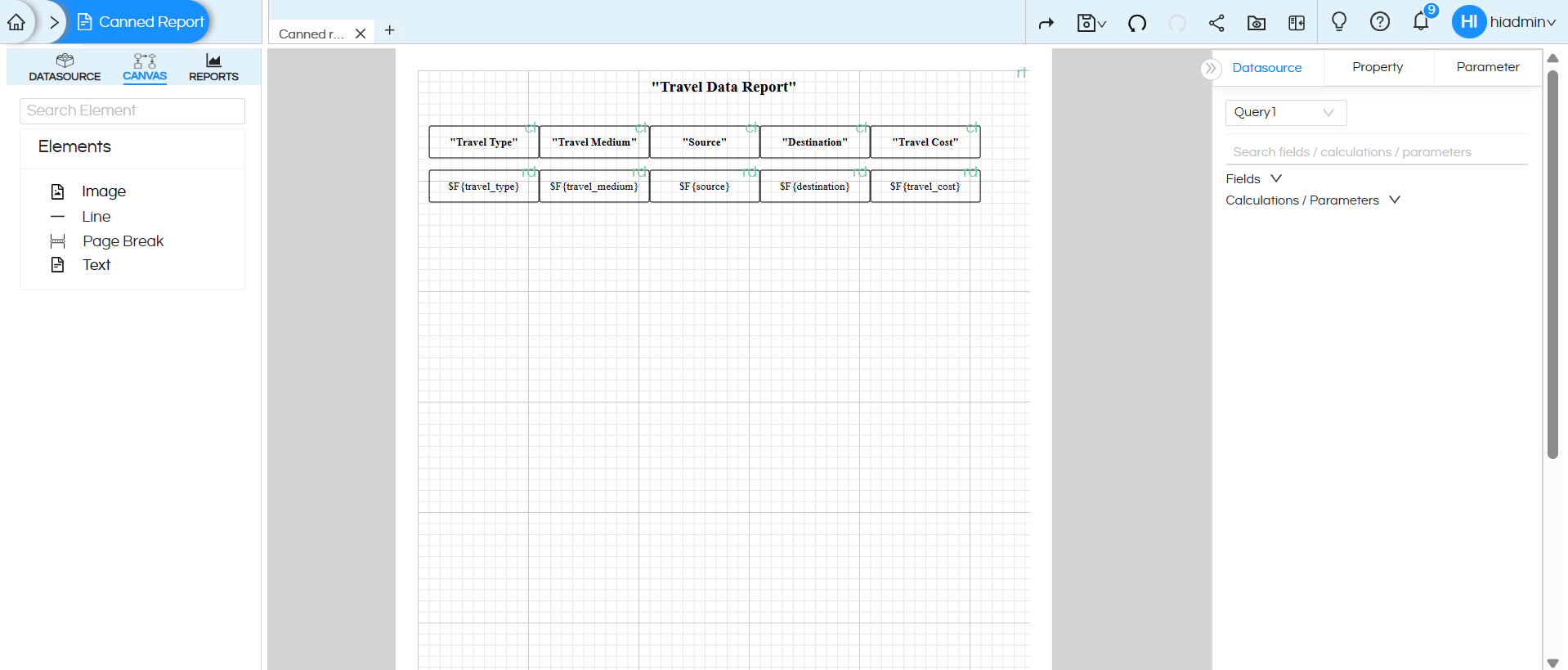The image size is (1568, 670).
Task: Click the Search Element input field
Action: click(132, 111)
